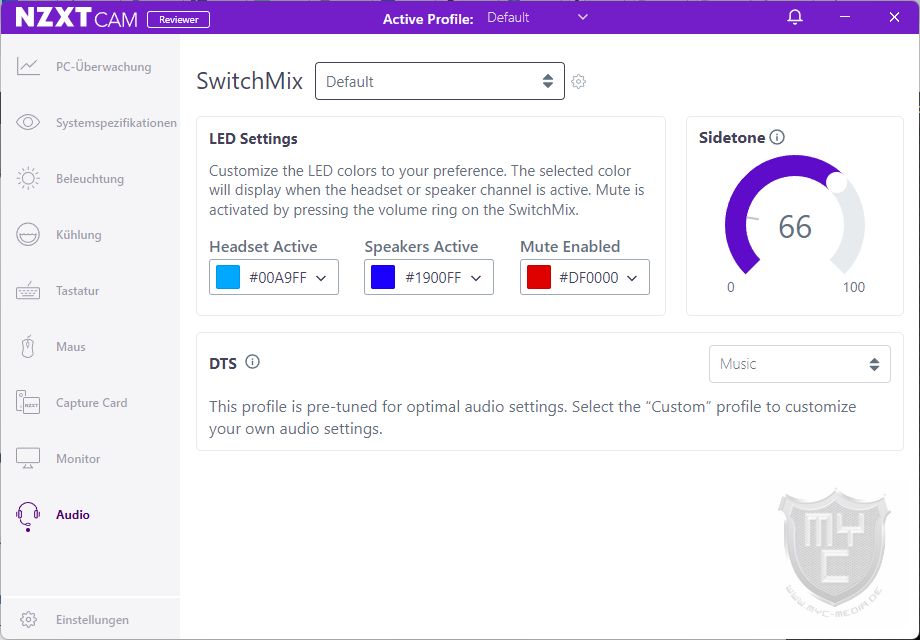Open the DTS Music preset dropdown

point(799,364)
